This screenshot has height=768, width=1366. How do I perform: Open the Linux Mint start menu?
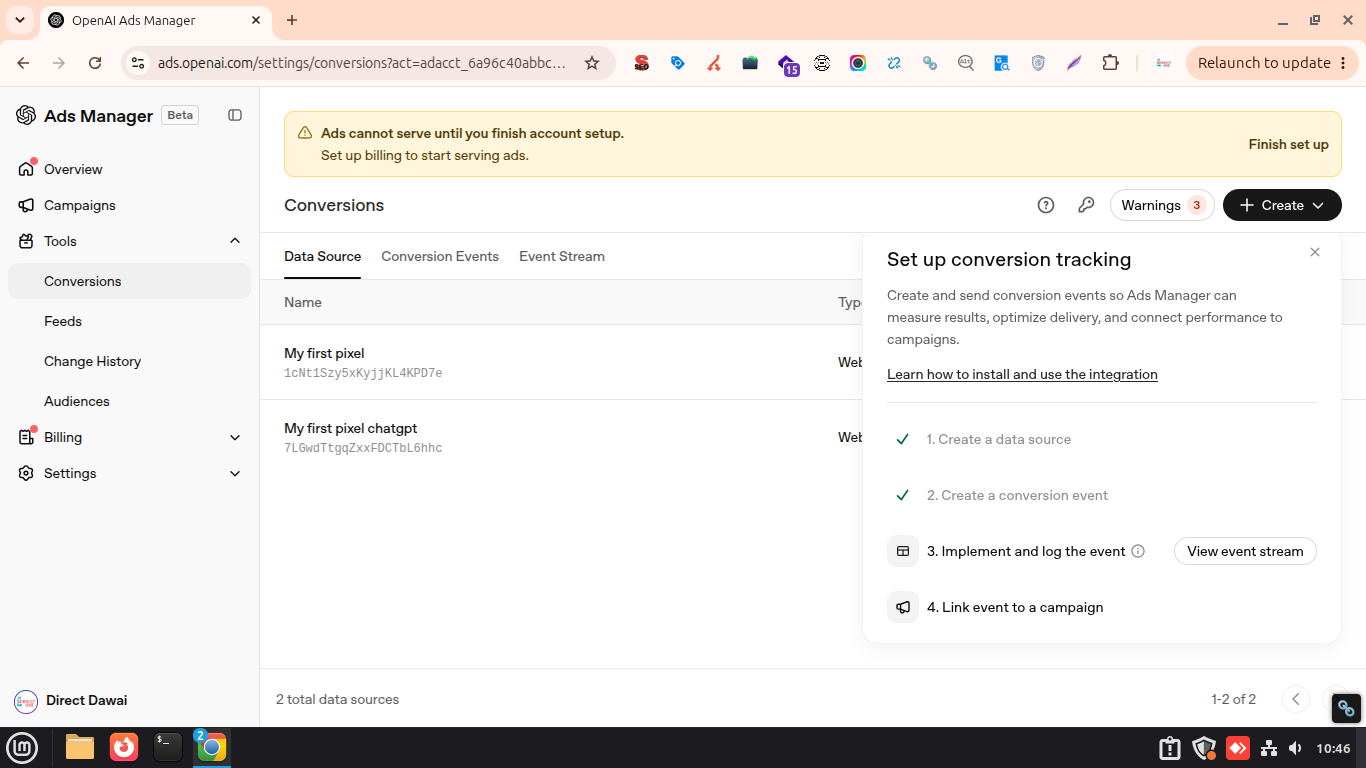[22, 747]
